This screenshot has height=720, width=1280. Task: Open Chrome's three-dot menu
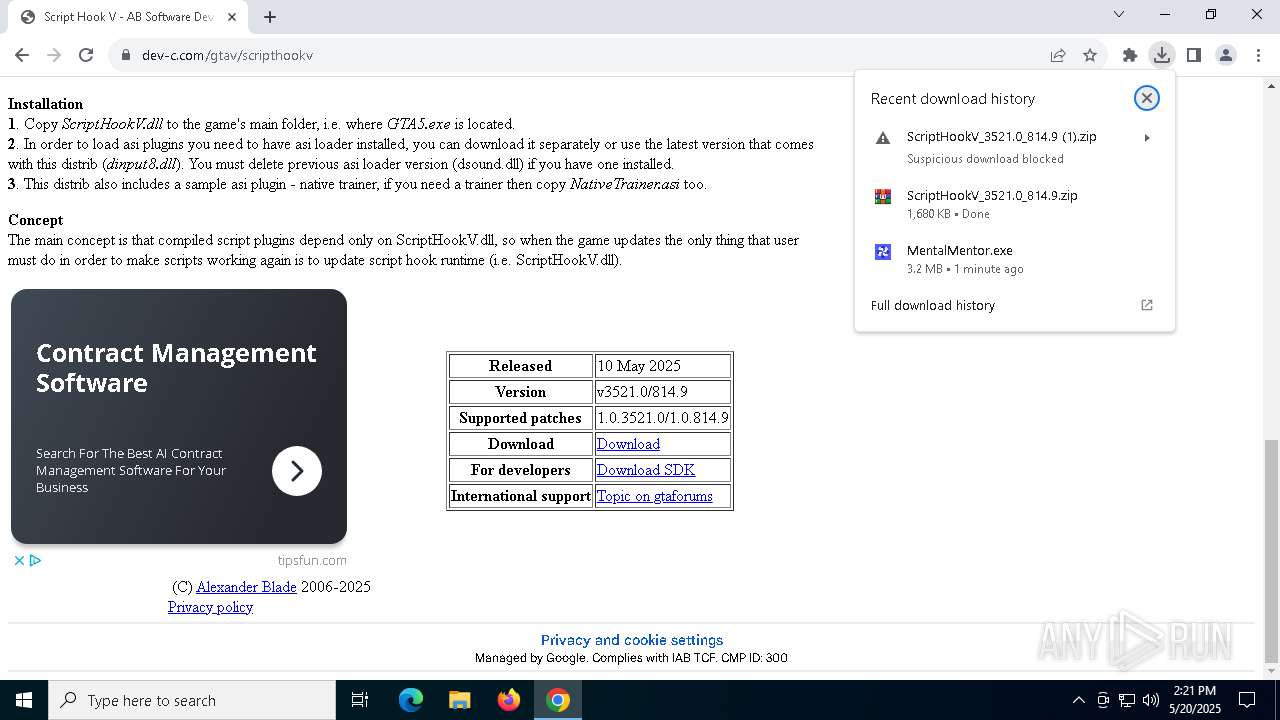[1258, 55]
